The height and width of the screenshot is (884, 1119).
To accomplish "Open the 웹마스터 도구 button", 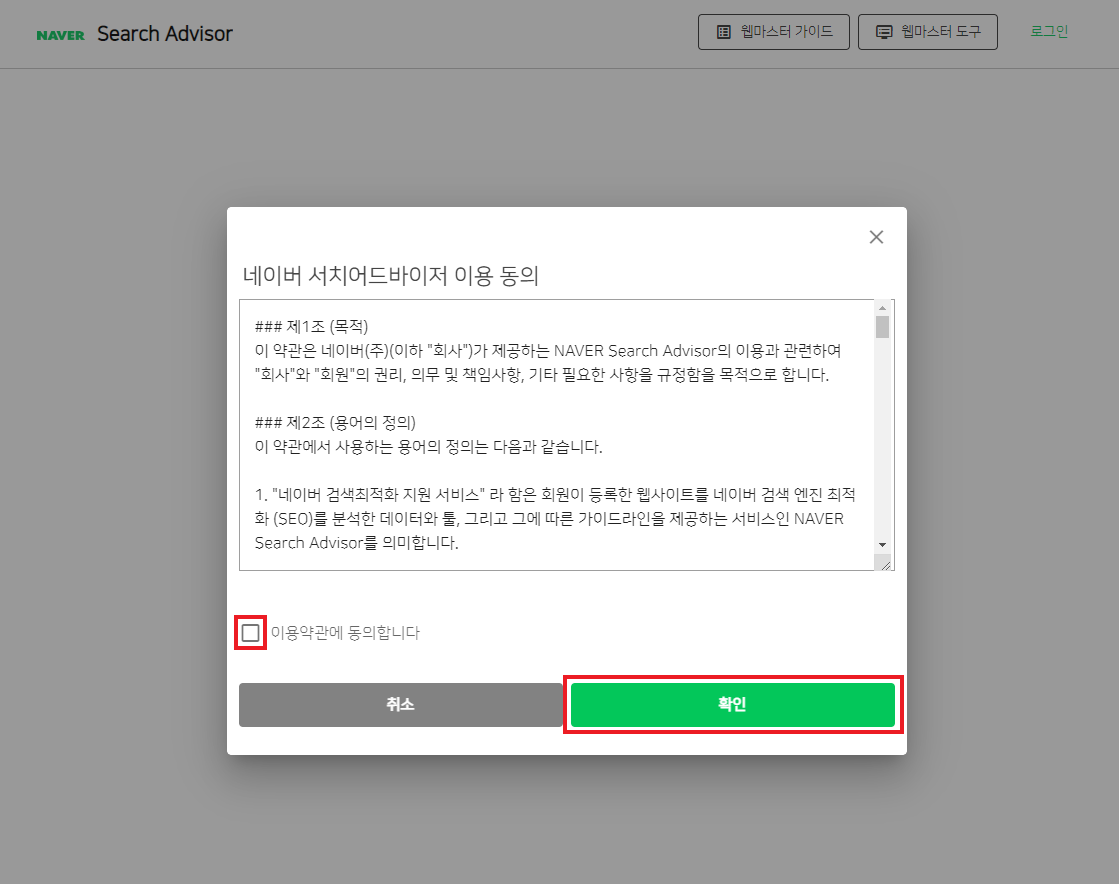I will coord(928,32).
